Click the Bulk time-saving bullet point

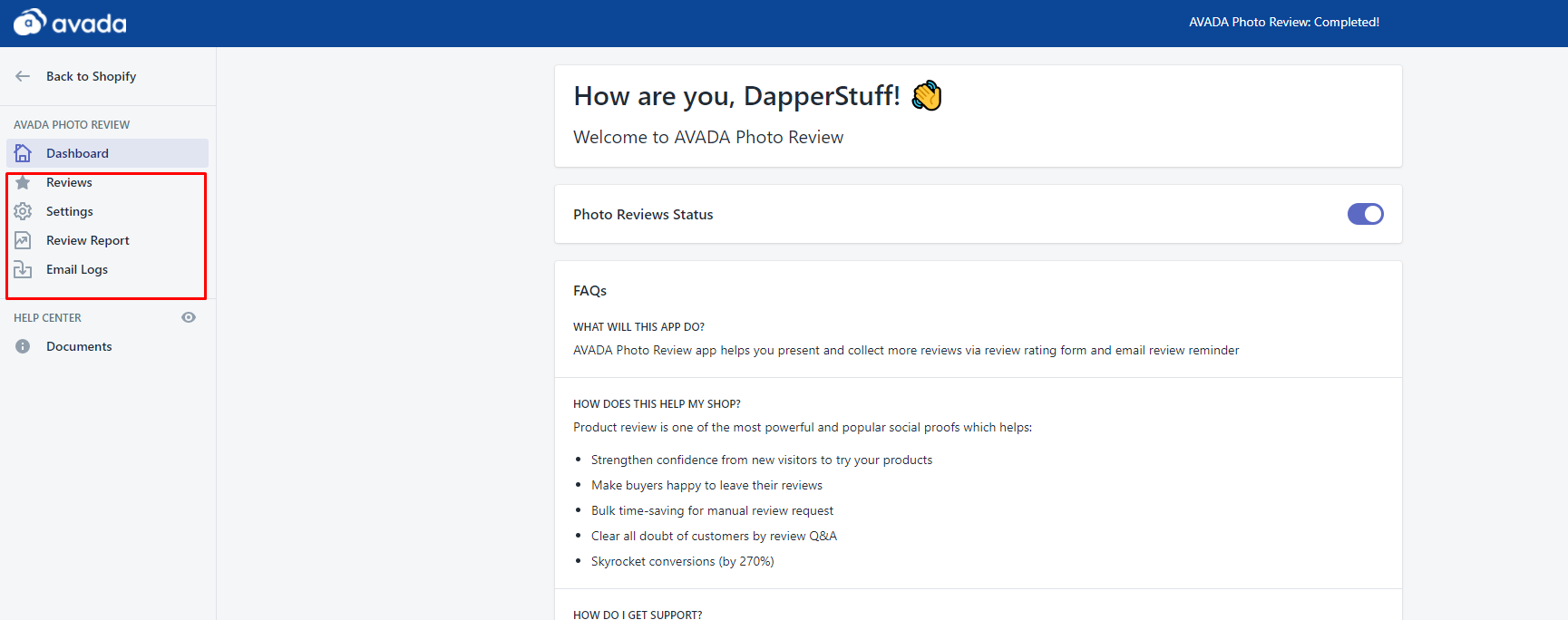click(x=712, y=510)
